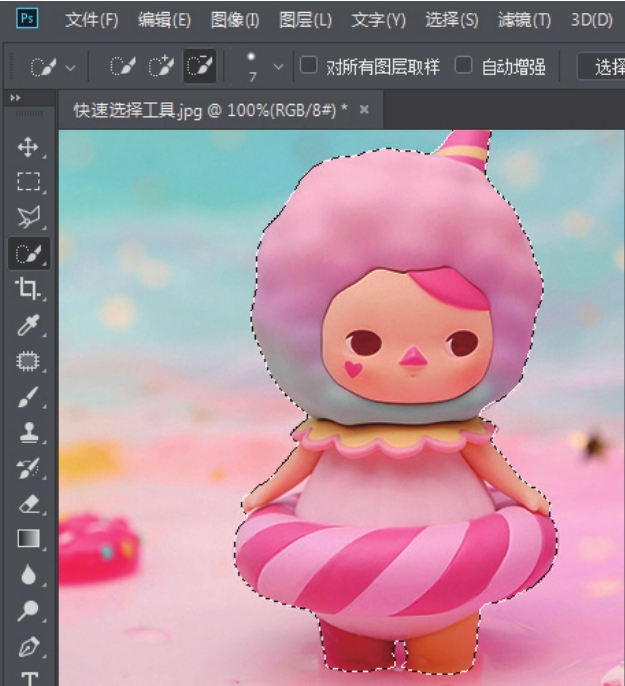Viewport: 625px width, 686px height.
Task: Select the Clone Stamp tool
Action: click(28, 432)
